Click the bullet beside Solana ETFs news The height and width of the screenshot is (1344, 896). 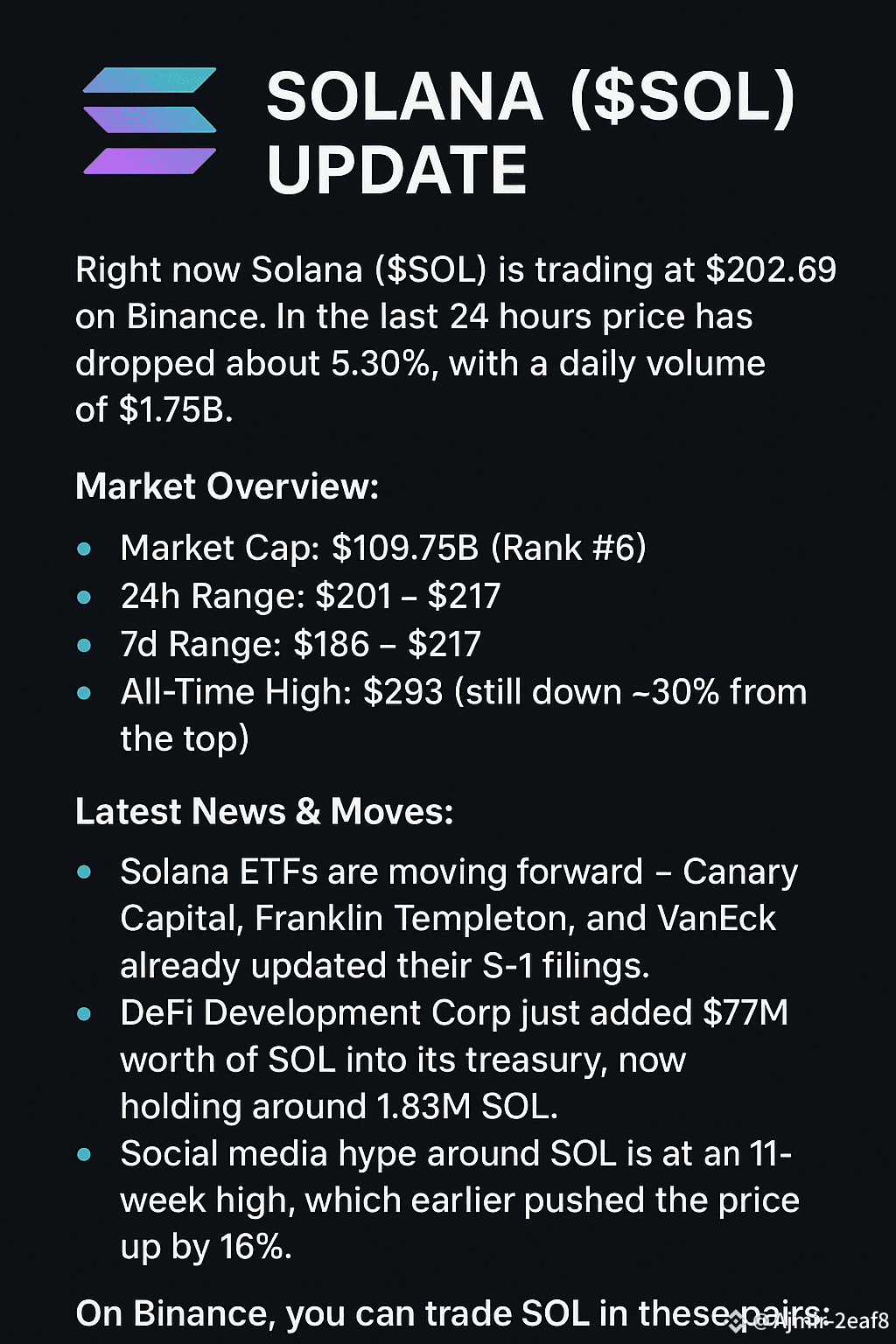[85, 872]
